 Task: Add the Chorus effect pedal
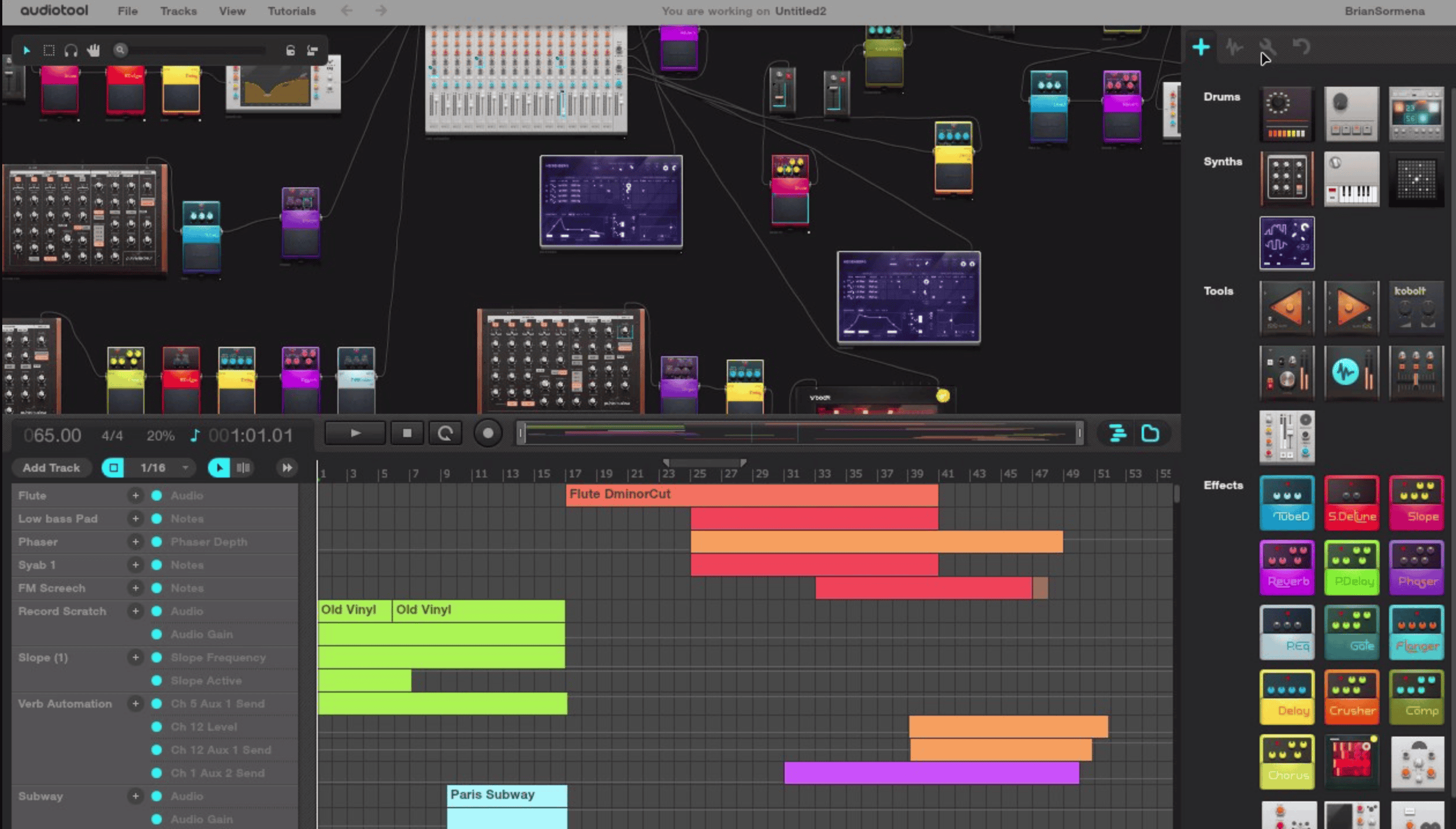point(1287,761)
